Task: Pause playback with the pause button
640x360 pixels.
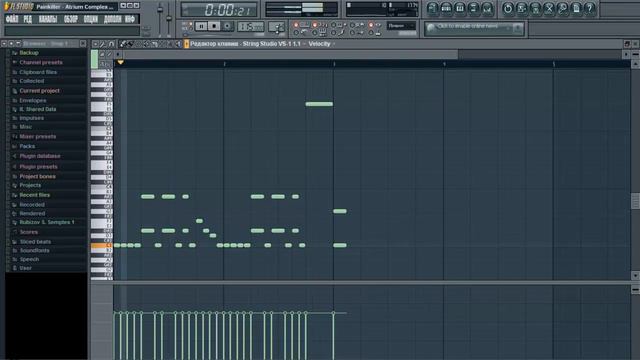Action: tap(201, 26)
